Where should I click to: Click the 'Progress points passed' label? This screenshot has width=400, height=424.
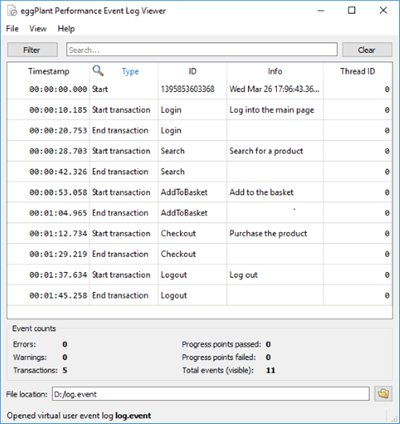tap(221, 344)
